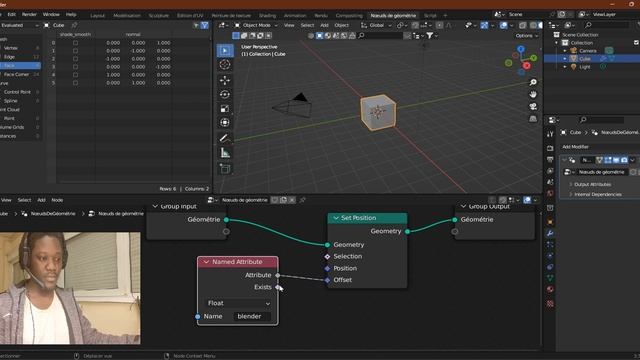The height and width of the screenshot is (360, 640).
Task: Open the Help menu
Action: click(x=71, y=14)
